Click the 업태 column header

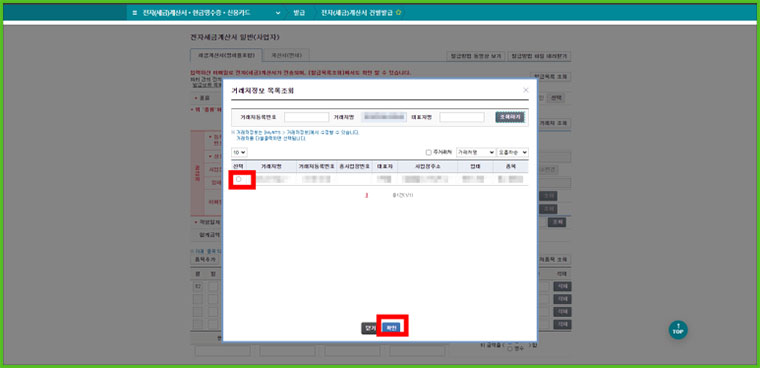click(x=475, y=166)
